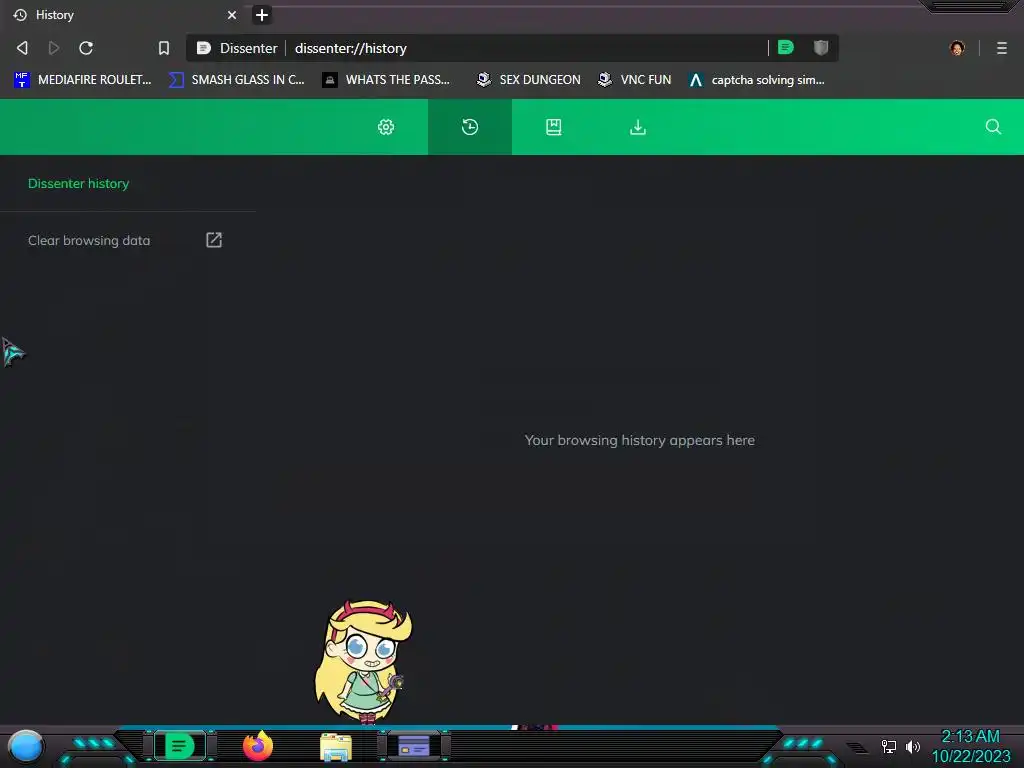Click the search history magnifier icon
The width and height of the screenshot is (1024, 768).
pyautogui.click(x=993, y=127)
